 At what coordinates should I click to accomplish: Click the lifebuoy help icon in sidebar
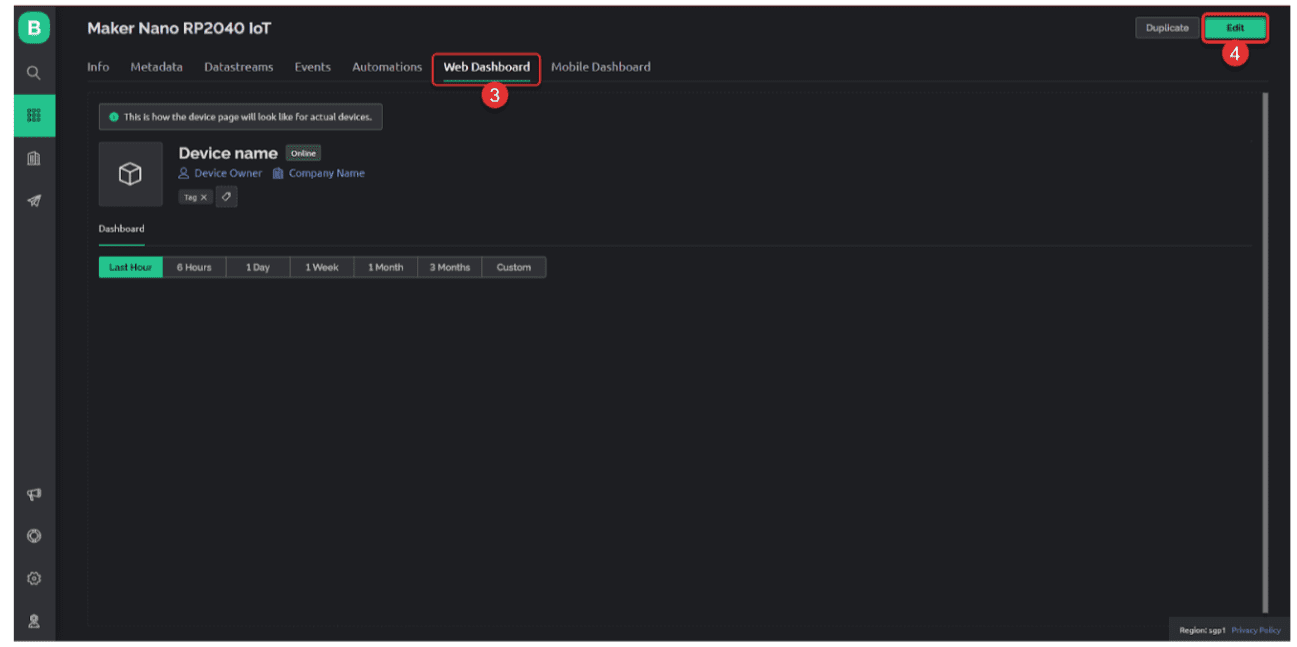click(x=34, y=536)
